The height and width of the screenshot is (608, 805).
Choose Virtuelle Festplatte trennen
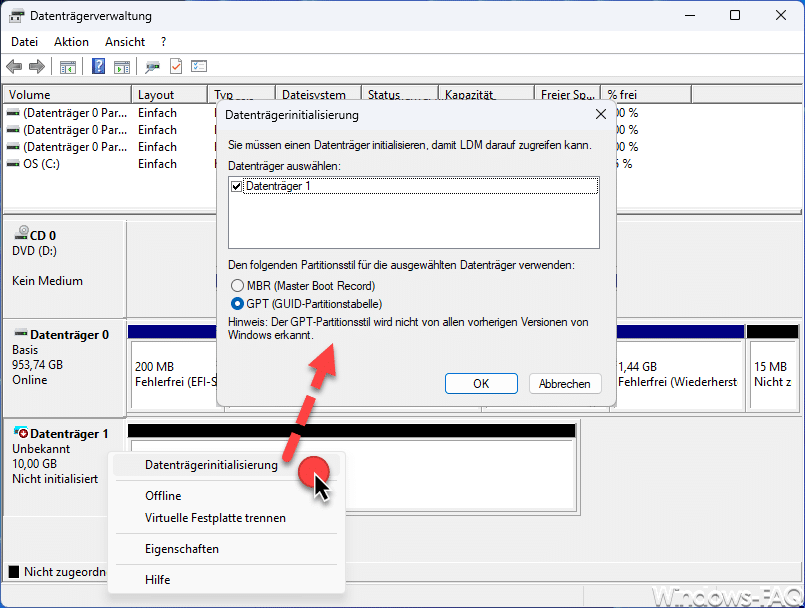pos(226,518)
